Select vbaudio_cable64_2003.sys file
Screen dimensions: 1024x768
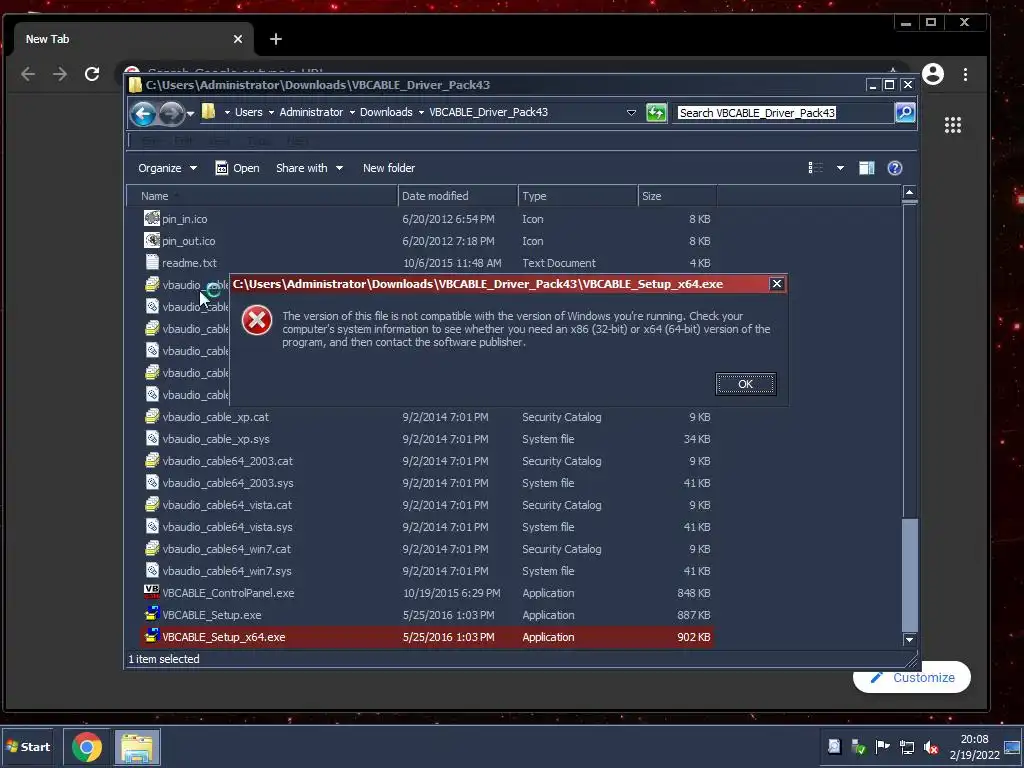click(427, 483)
